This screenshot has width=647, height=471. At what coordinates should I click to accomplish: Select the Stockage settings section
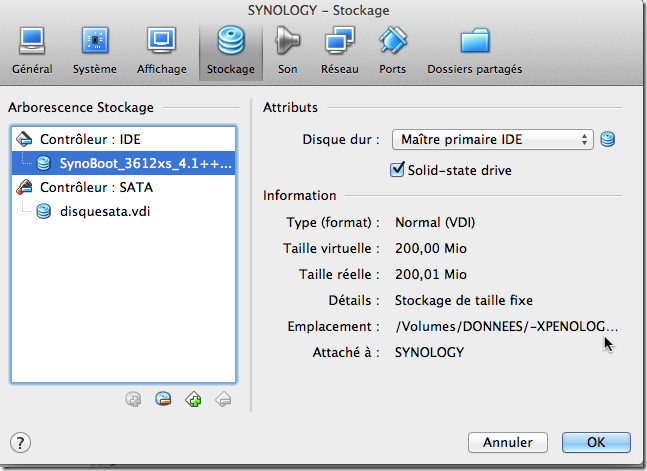pyautogui.click(x=231, y=52)
